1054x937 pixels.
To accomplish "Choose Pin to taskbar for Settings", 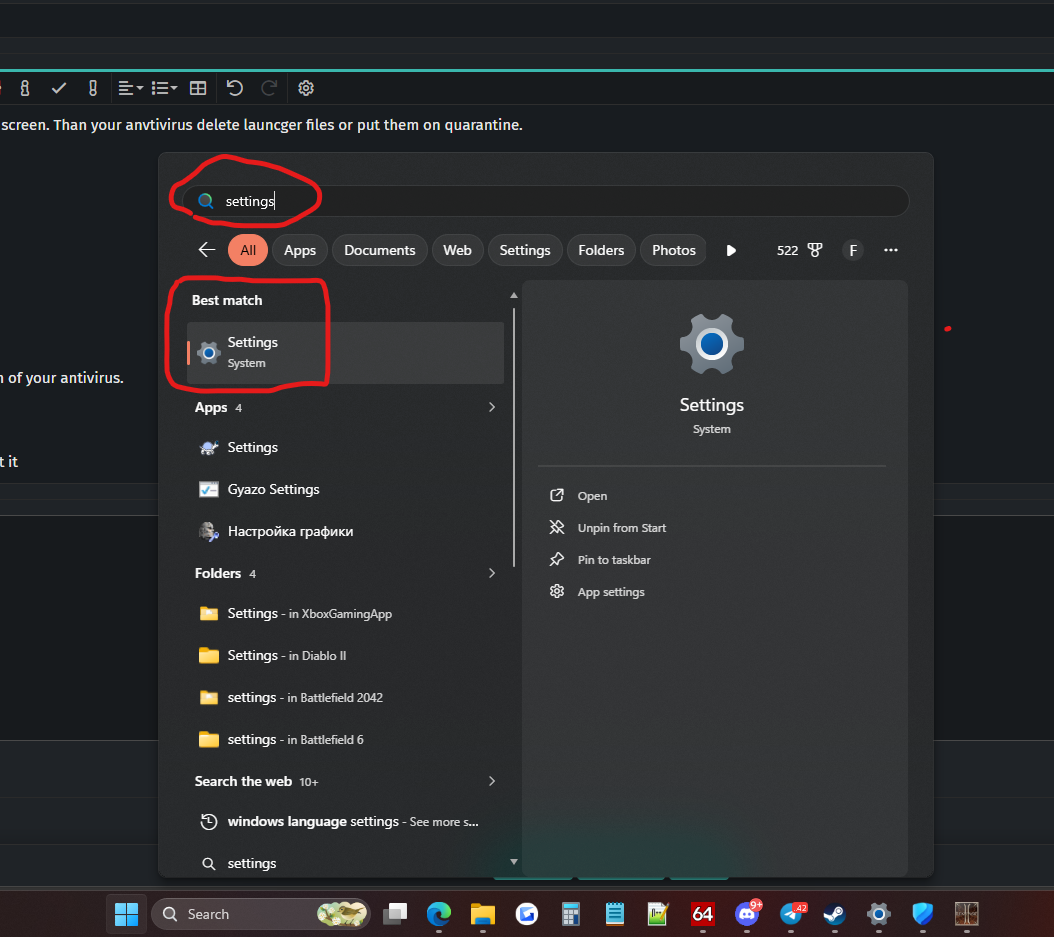I will pos(613,560).
